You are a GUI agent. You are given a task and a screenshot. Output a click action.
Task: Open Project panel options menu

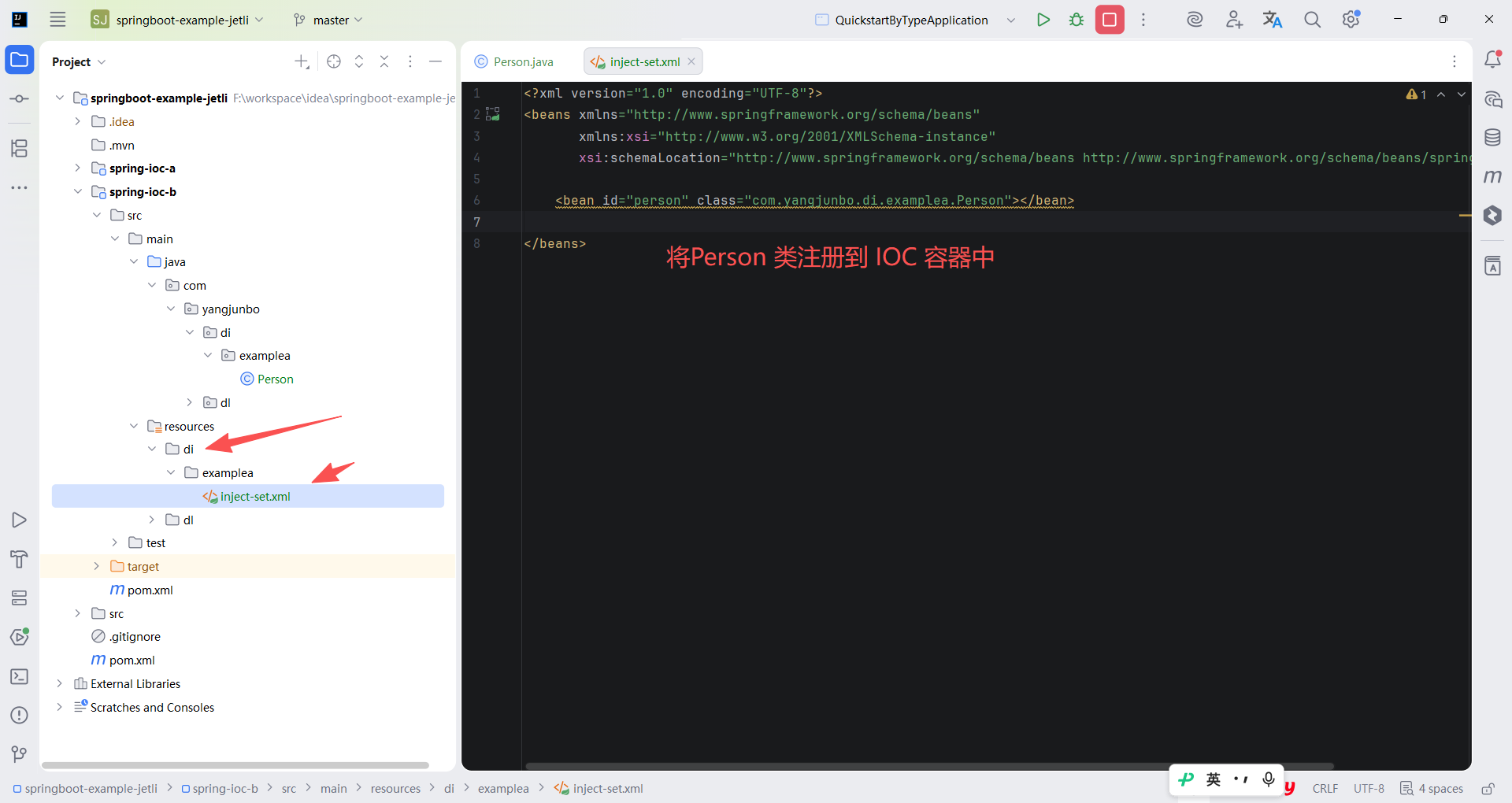coord(410,61)
